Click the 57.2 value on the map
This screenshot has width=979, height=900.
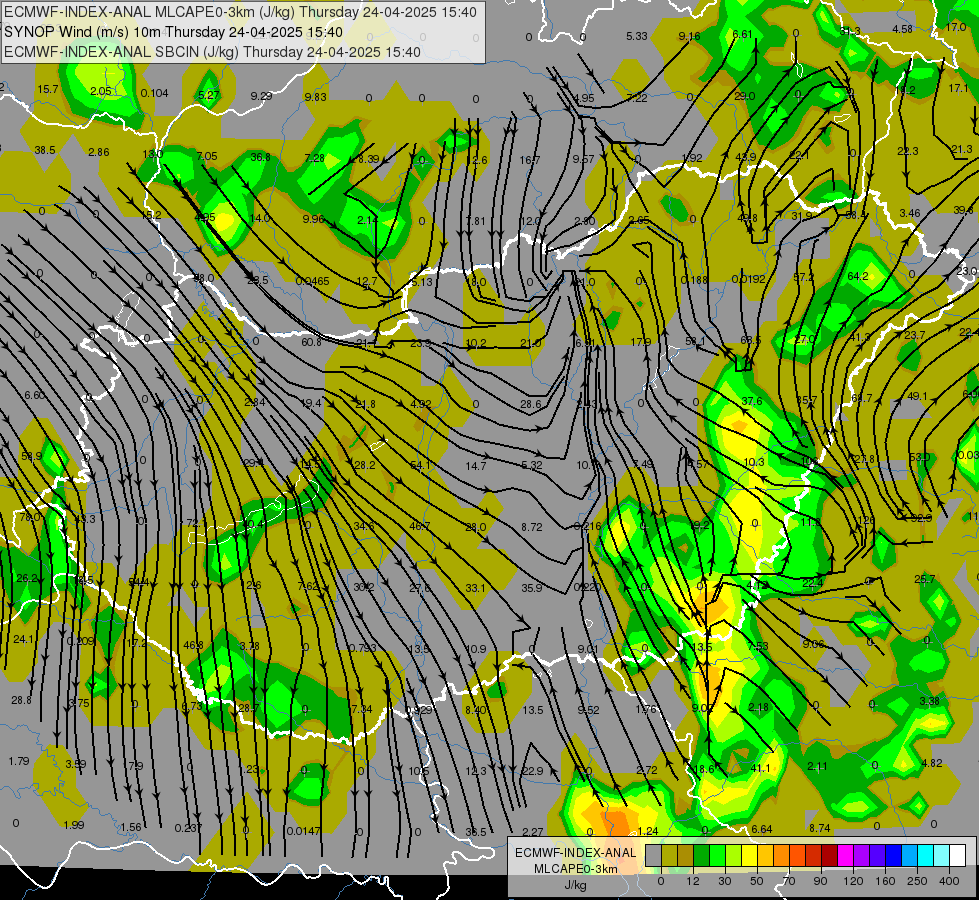[804, 277]
